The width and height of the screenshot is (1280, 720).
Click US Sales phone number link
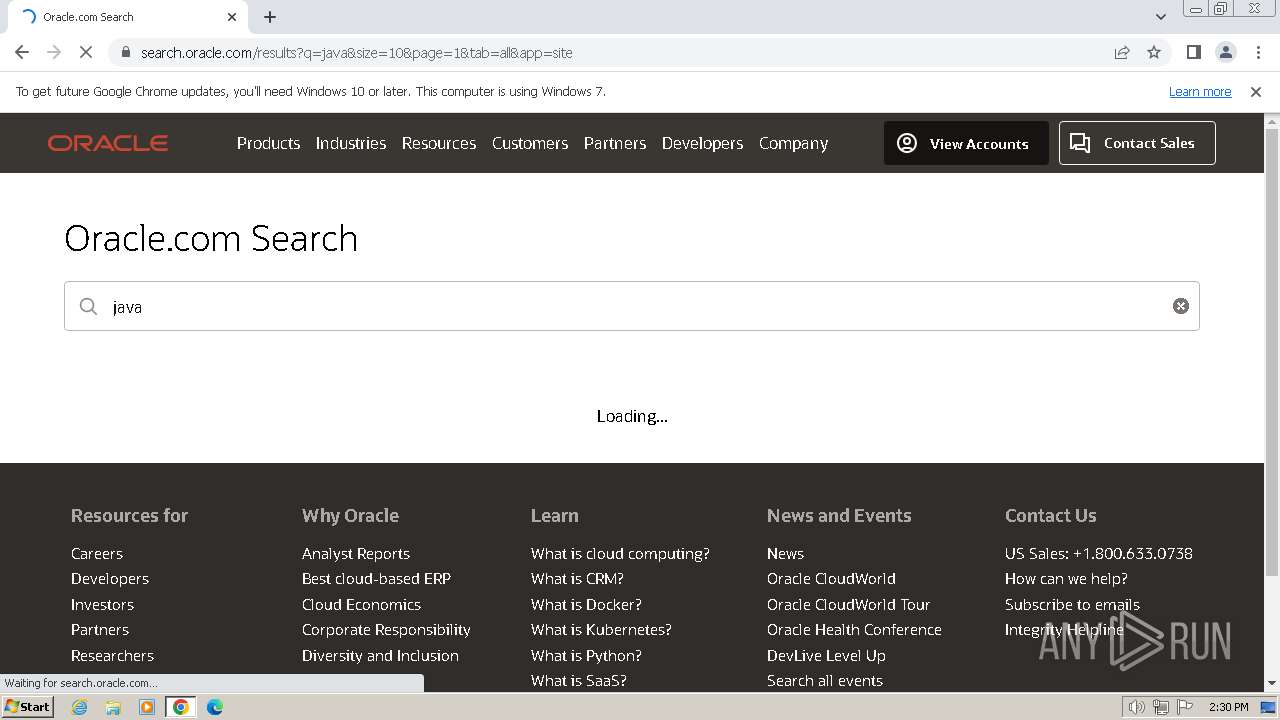(1099, 553)
